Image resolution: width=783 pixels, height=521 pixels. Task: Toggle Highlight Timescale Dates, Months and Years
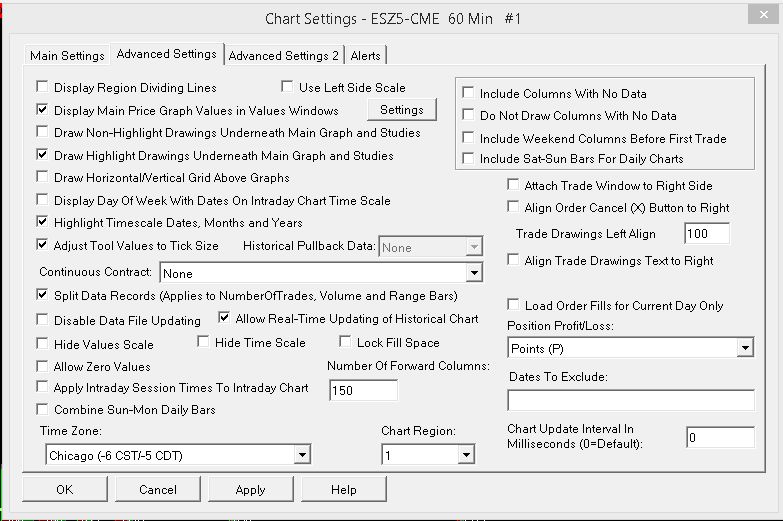[x=42, y=222]
